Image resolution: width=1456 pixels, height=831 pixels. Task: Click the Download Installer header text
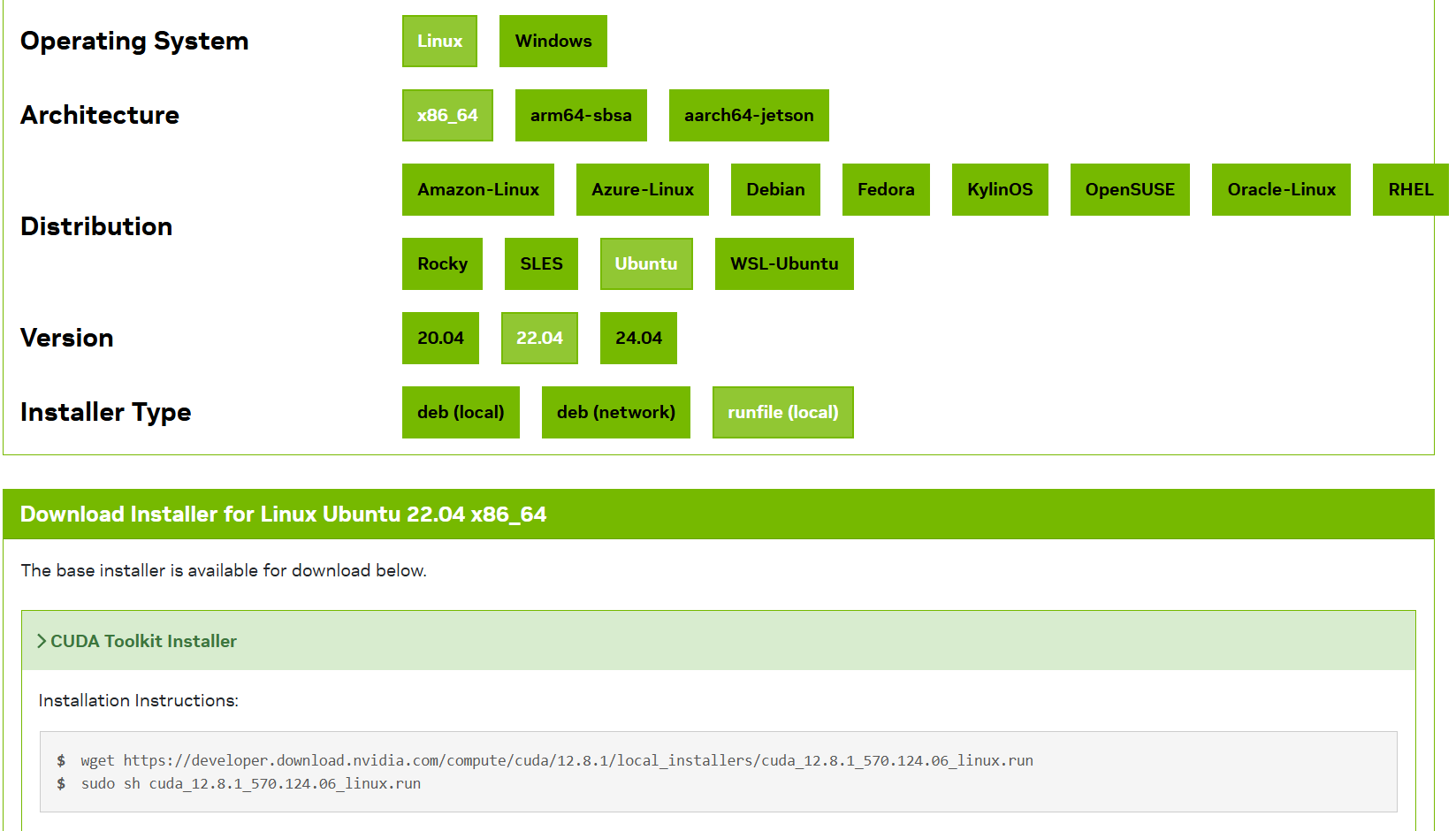[283, 515]
